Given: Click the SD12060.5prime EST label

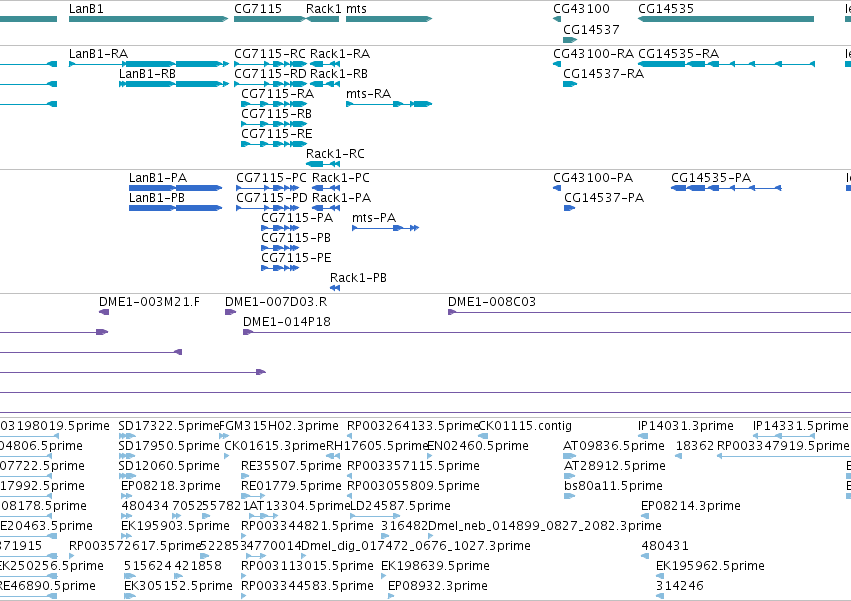Looking at the screenshot, I should point(169,466).
